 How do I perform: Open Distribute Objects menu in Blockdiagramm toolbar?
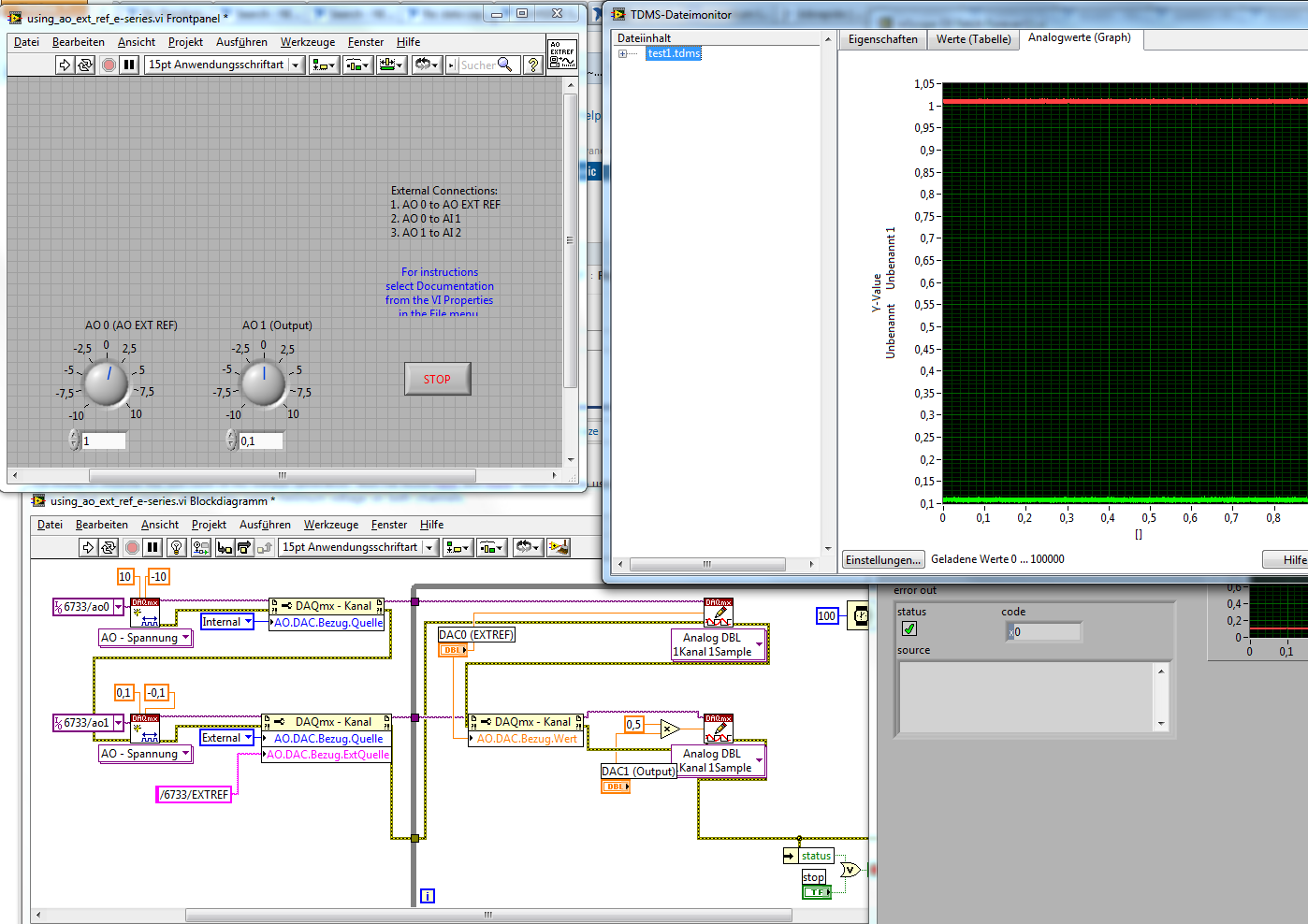(491, 547)
